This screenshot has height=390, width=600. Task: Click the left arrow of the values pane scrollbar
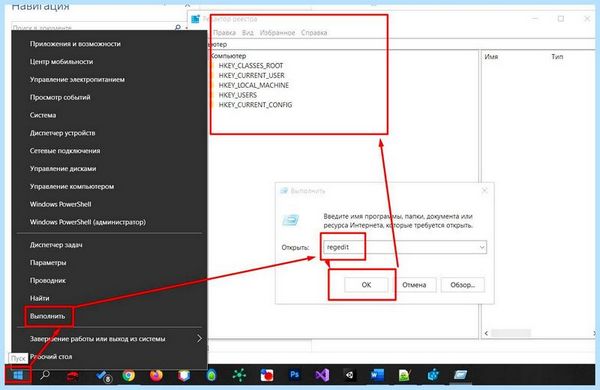pos(486,333)
